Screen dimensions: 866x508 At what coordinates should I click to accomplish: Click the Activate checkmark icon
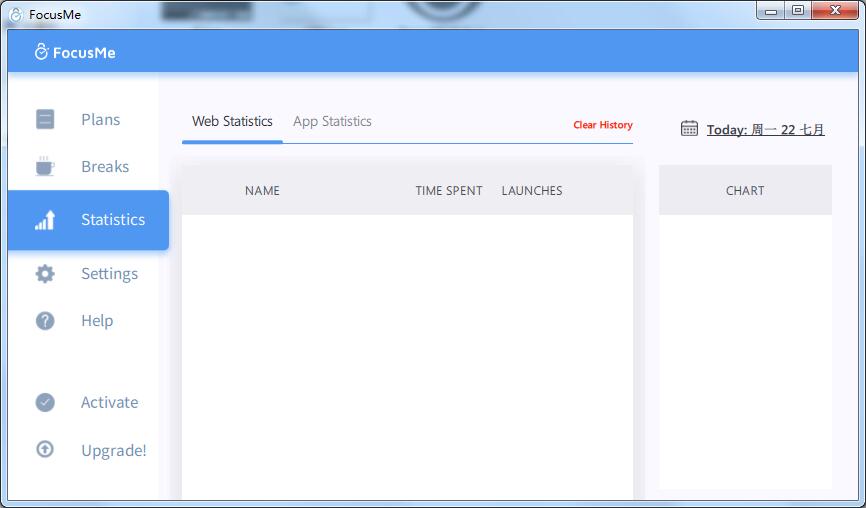[45, 402]
